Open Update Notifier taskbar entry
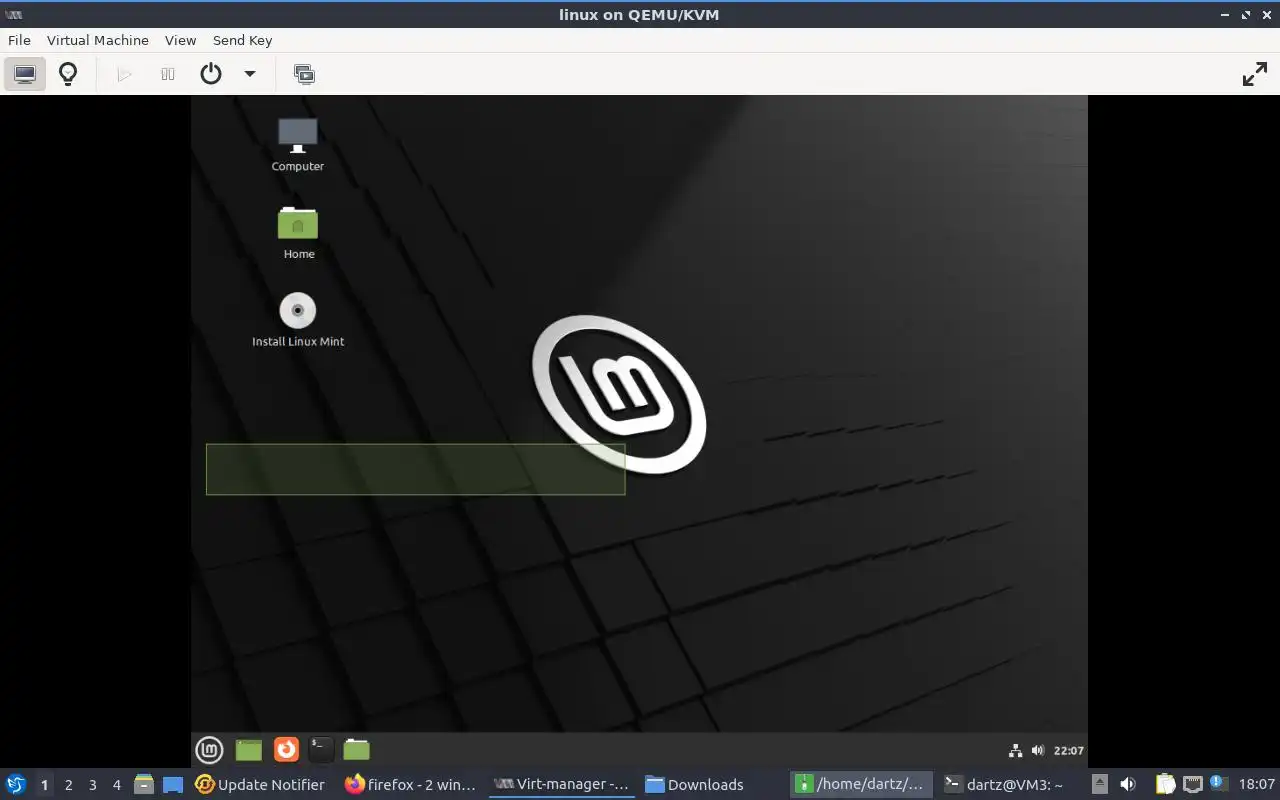1280x800 pixels. click(x=260, y=784)
